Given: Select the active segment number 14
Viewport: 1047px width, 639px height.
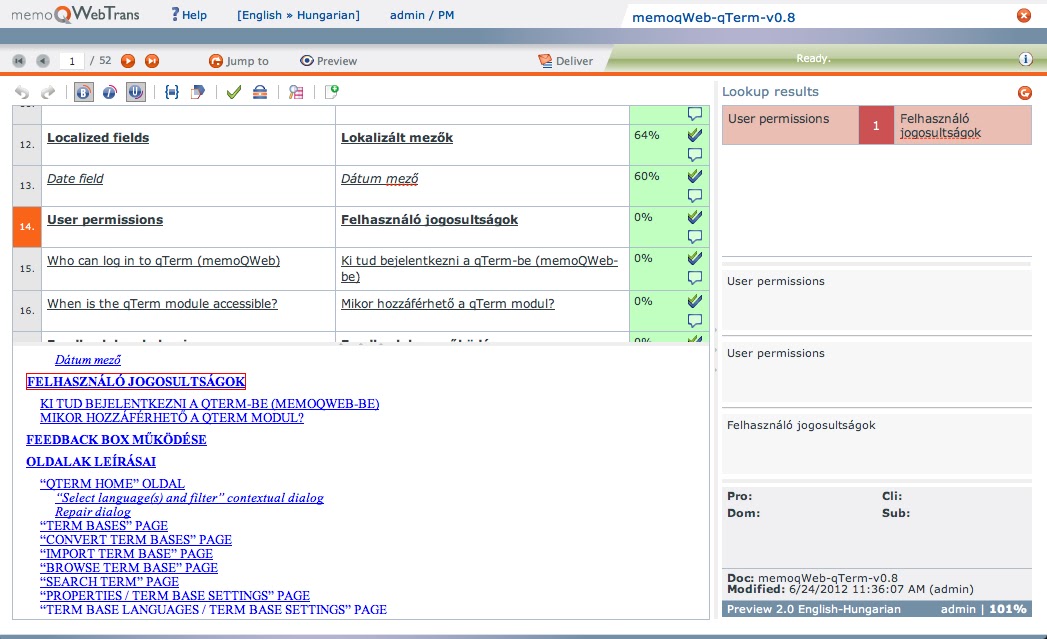Looking at the screenshot, I should 27,227.
